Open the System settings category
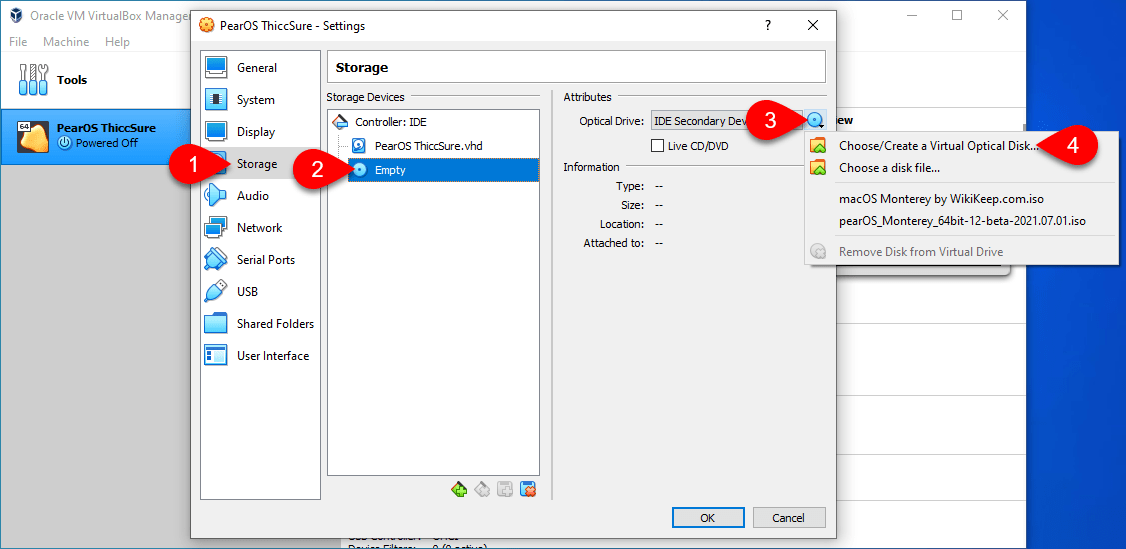The height and width of the screenshot is (549, 1126). [260, 100]
